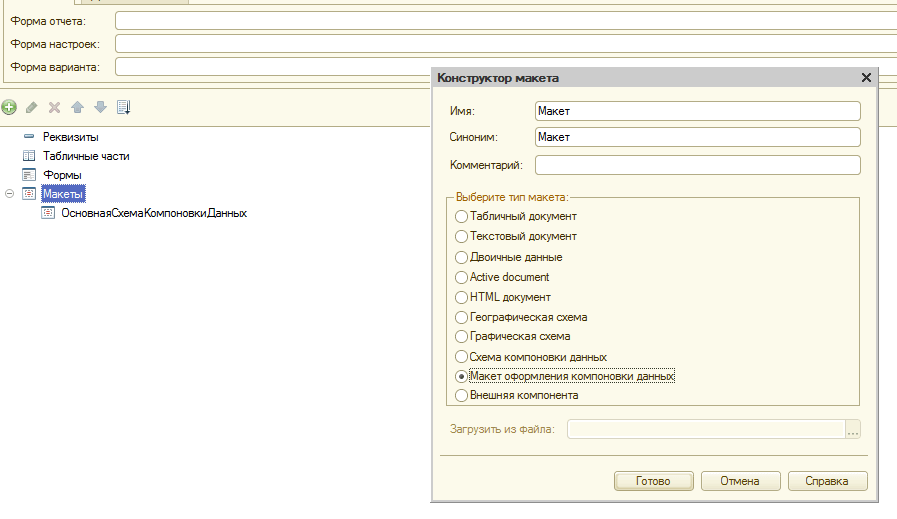The width and height of the screenshot is (897, 519).
Task: Click the Move Up arrow icon
Action: click(x=77, y=107)
